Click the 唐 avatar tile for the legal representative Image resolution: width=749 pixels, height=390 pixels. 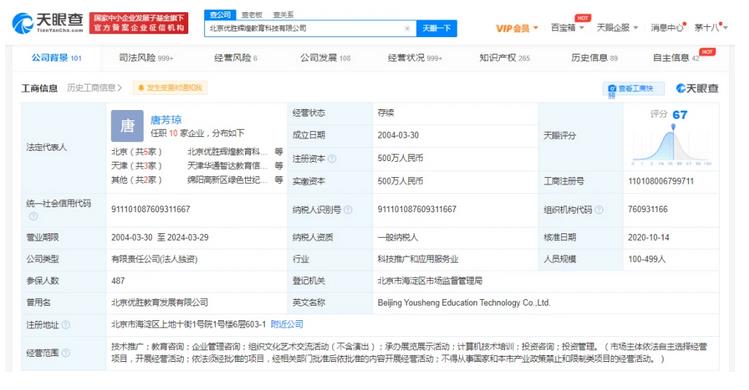tap(127, 126)
